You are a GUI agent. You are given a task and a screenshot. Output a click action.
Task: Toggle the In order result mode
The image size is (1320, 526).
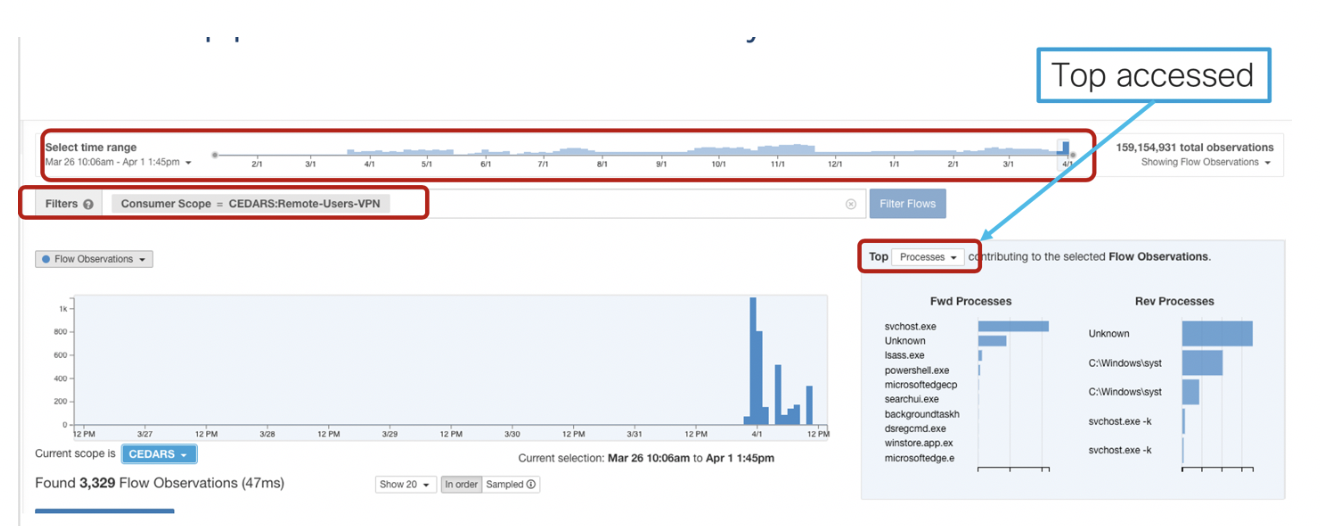coord(461,485)
